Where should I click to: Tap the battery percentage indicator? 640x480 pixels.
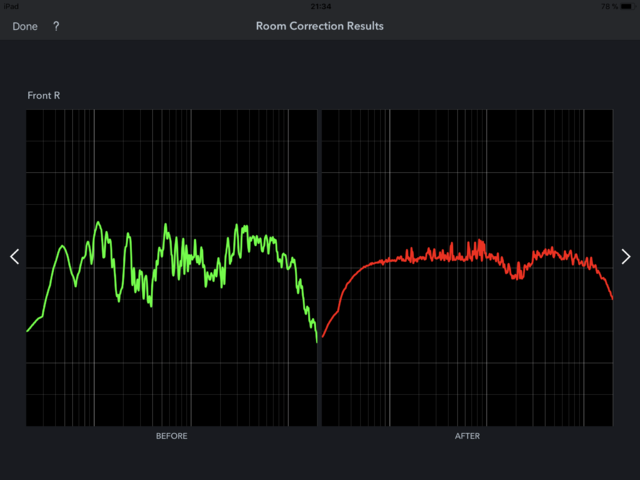[607, 5]
